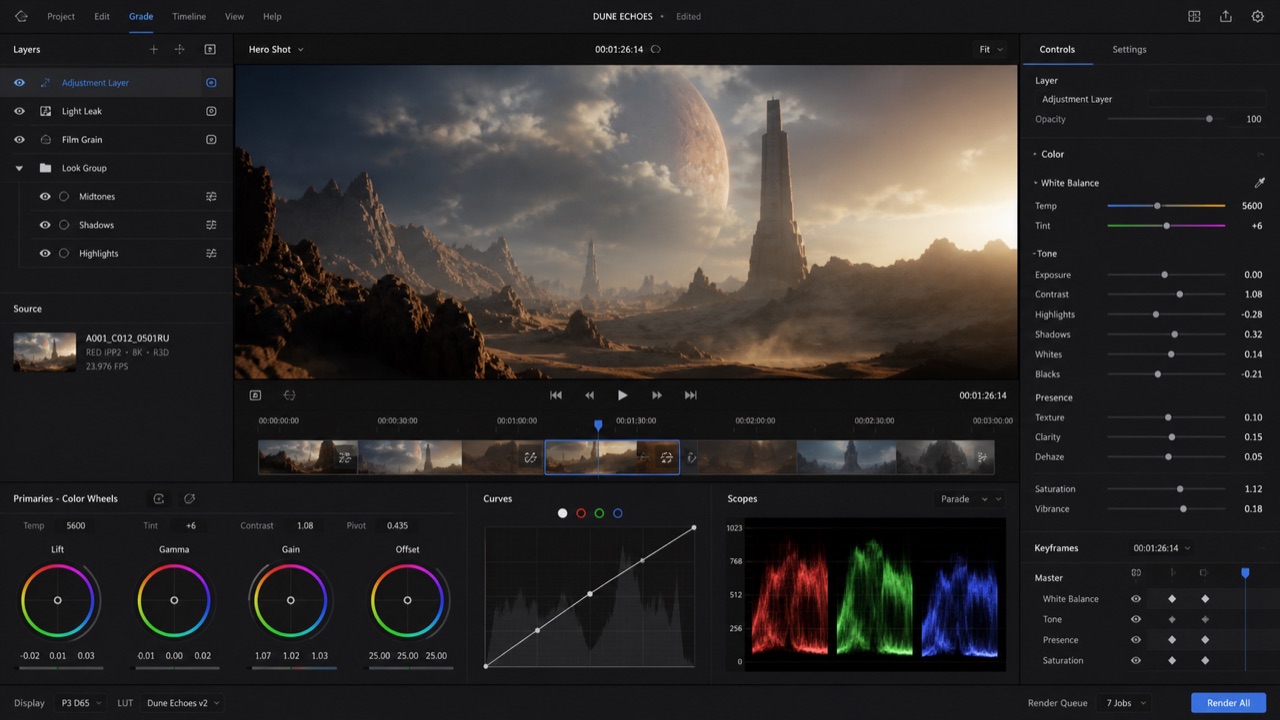This screenshot has width=1280, height=720.
Task: Collapse the Look Group folder
Action: (19, 168)
